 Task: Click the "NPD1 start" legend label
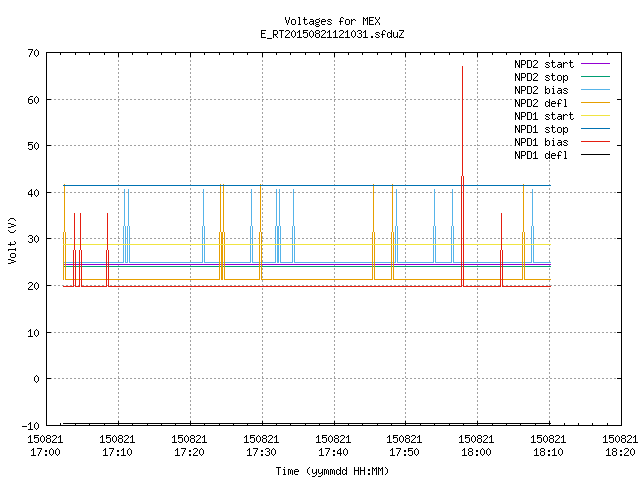pyautogui.click(x=544, y=116)
